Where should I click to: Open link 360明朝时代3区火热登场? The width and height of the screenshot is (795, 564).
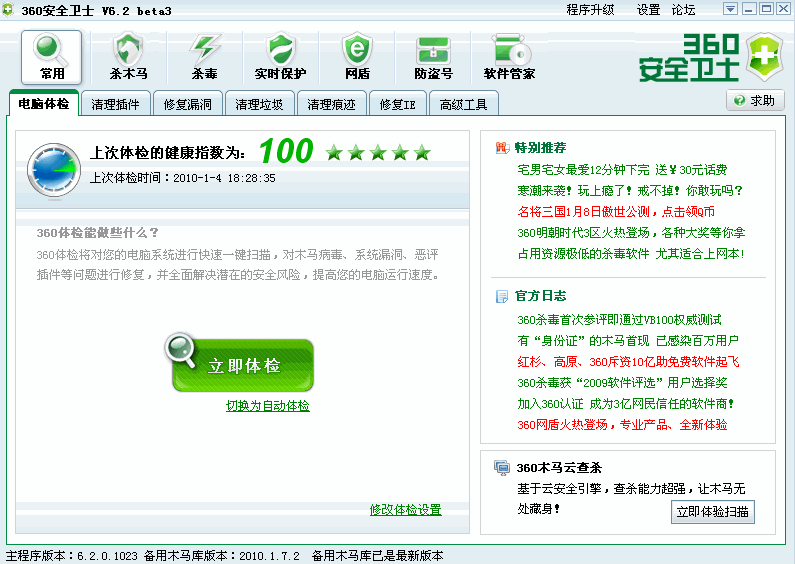[631, 233]
